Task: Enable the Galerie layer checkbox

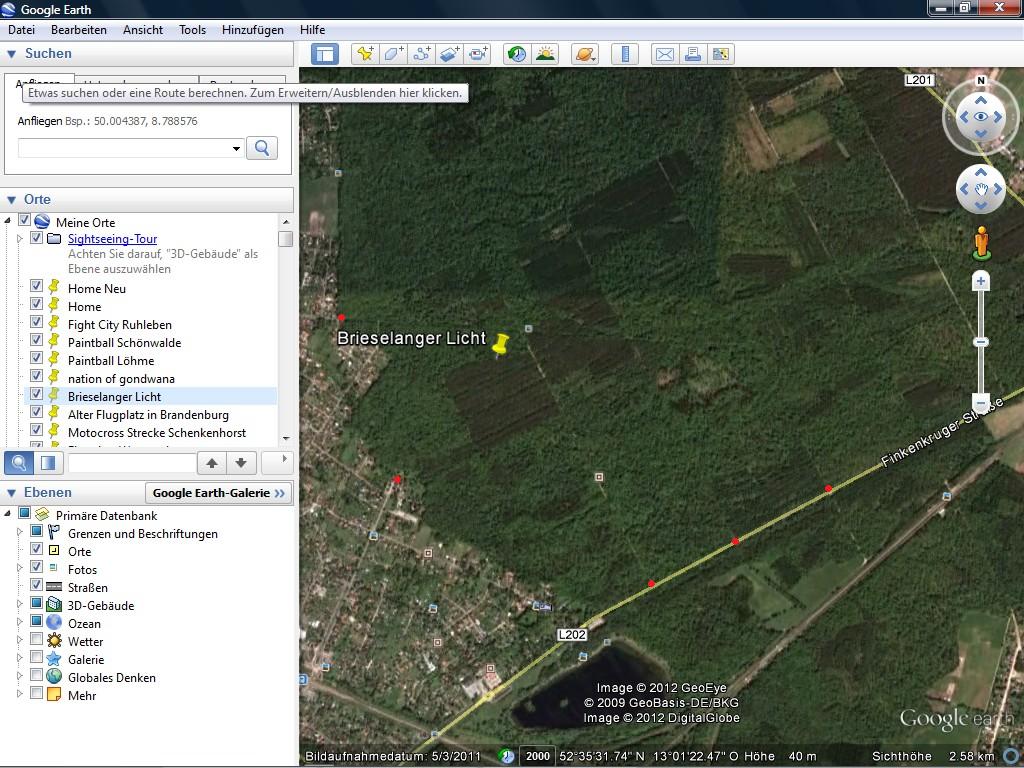Action: point(37,657)
